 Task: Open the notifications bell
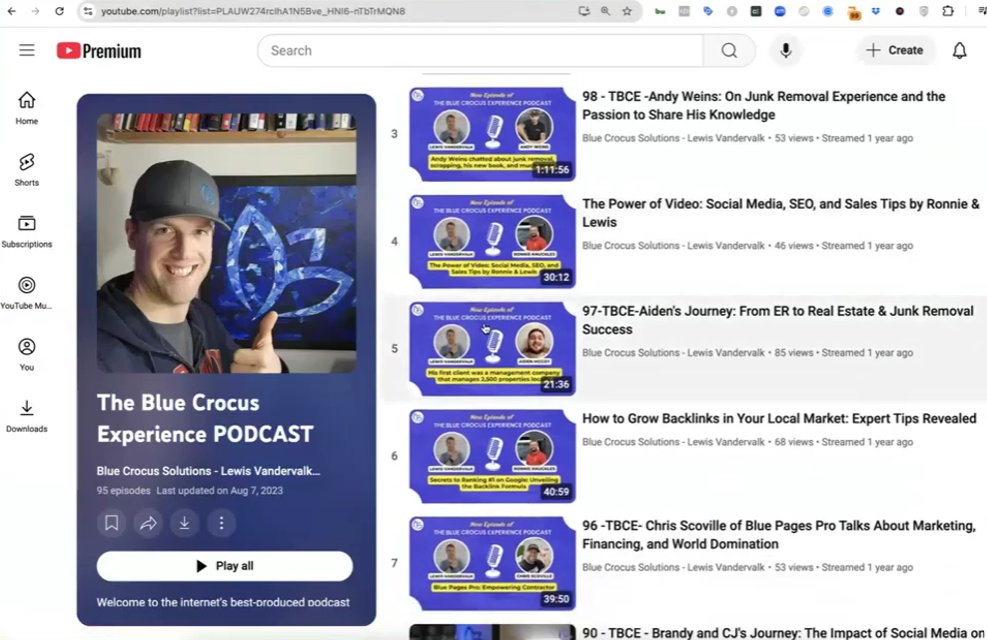[959, 50]
